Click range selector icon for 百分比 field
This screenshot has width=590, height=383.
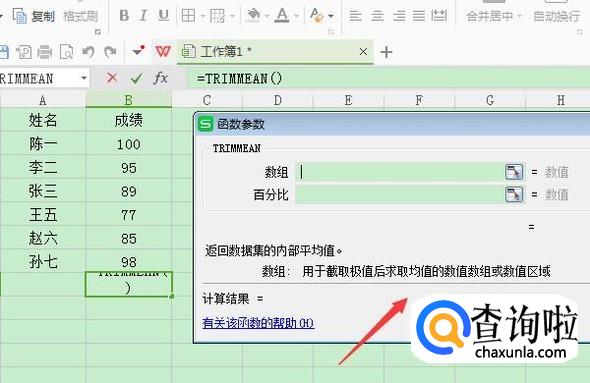pyautogui.click(x=514, y=195)
